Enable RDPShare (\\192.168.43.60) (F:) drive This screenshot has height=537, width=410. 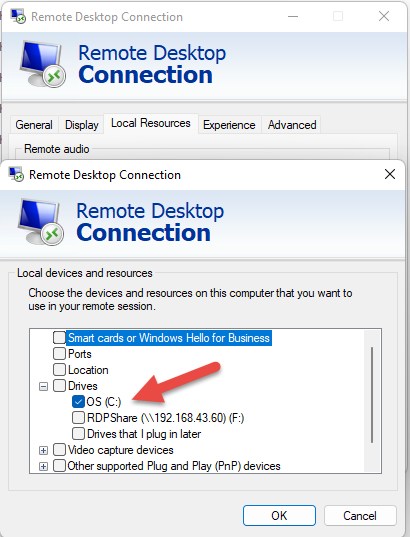(78, 418)
